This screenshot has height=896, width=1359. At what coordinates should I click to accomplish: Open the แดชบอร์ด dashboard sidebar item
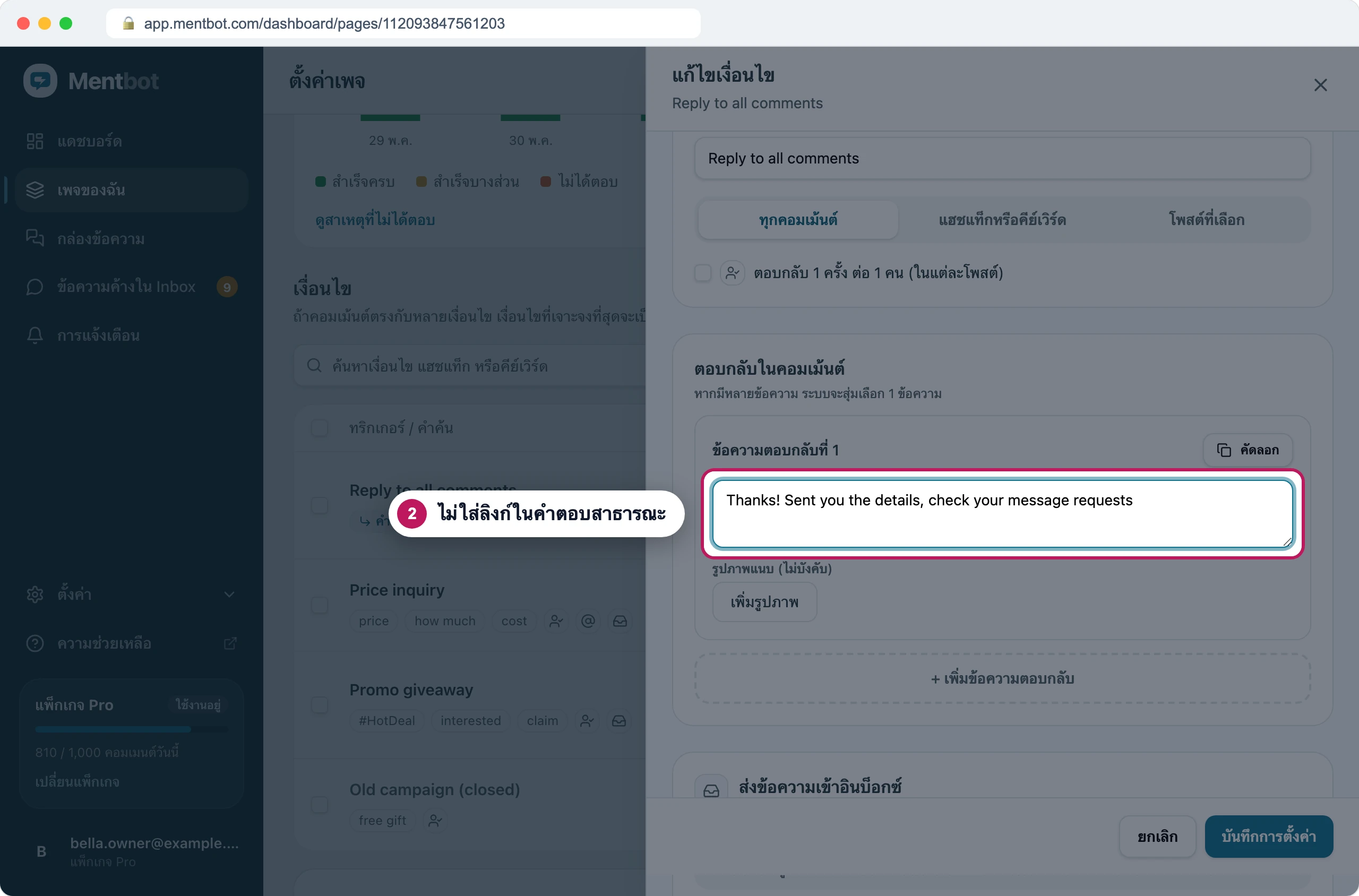(x=132, y=141)
